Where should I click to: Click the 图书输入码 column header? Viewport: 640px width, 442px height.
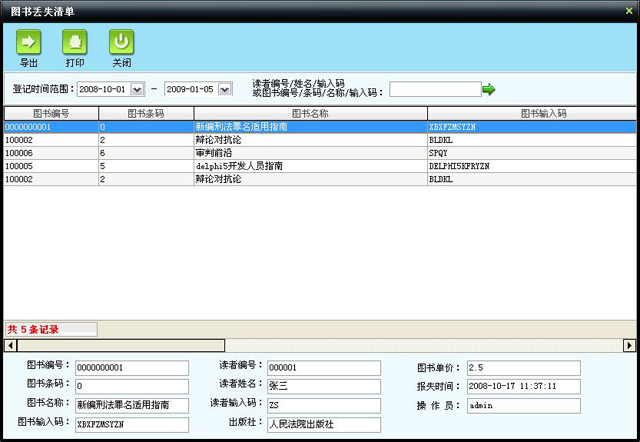pos(530,114)
